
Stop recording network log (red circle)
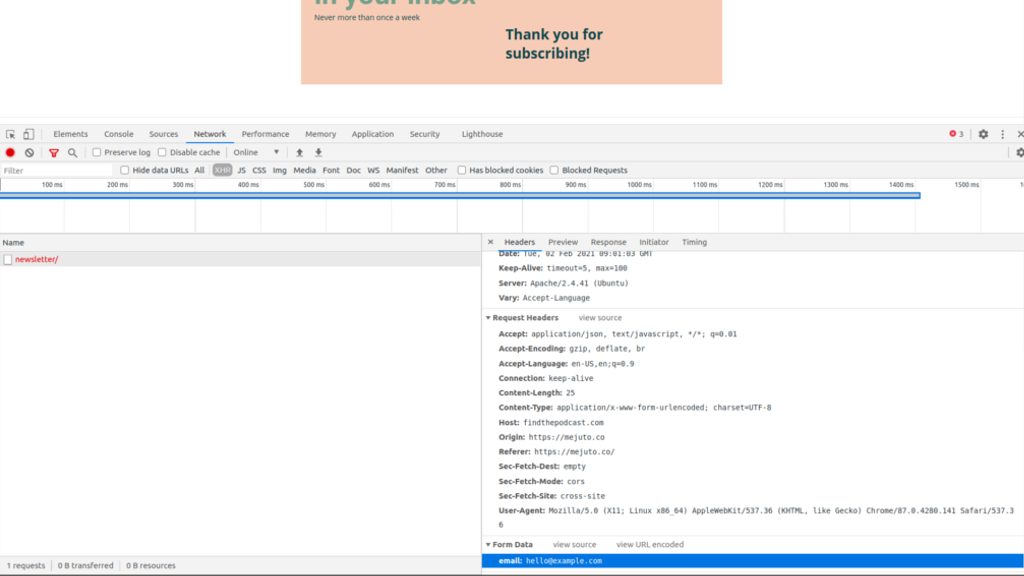pos(10,153)
